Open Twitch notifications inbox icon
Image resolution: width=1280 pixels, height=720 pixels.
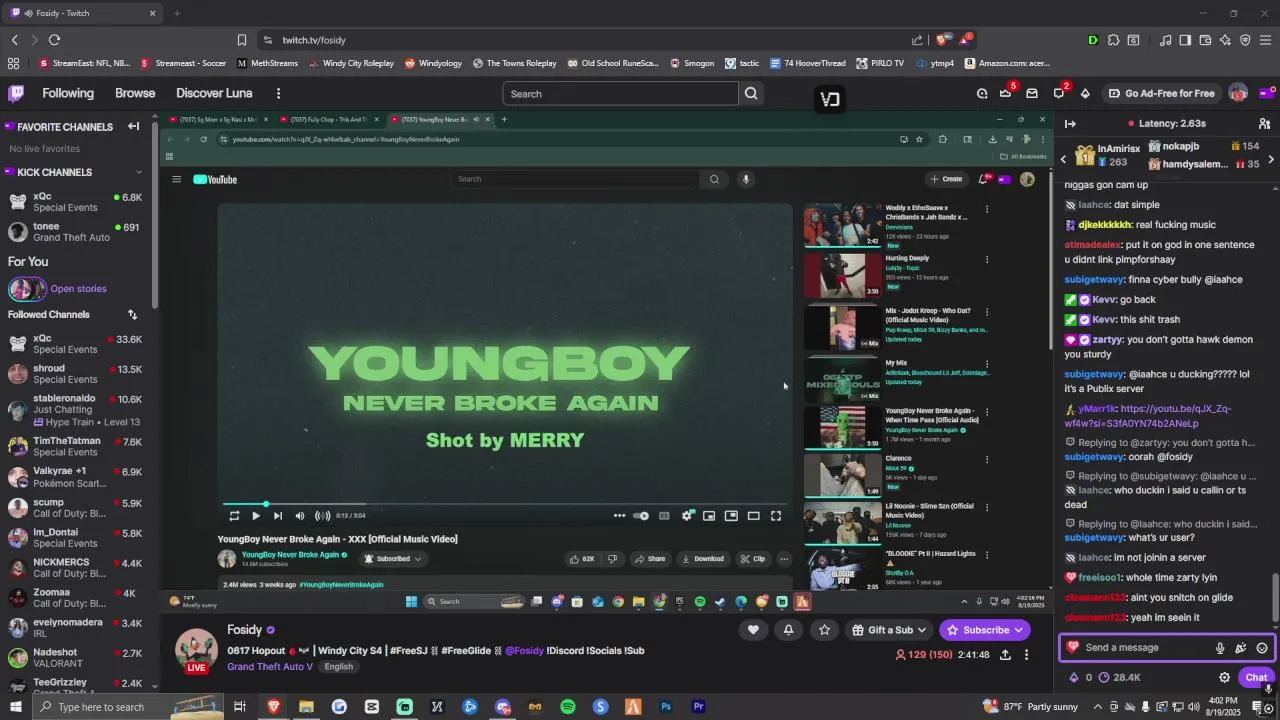[x=1032, y=94]
